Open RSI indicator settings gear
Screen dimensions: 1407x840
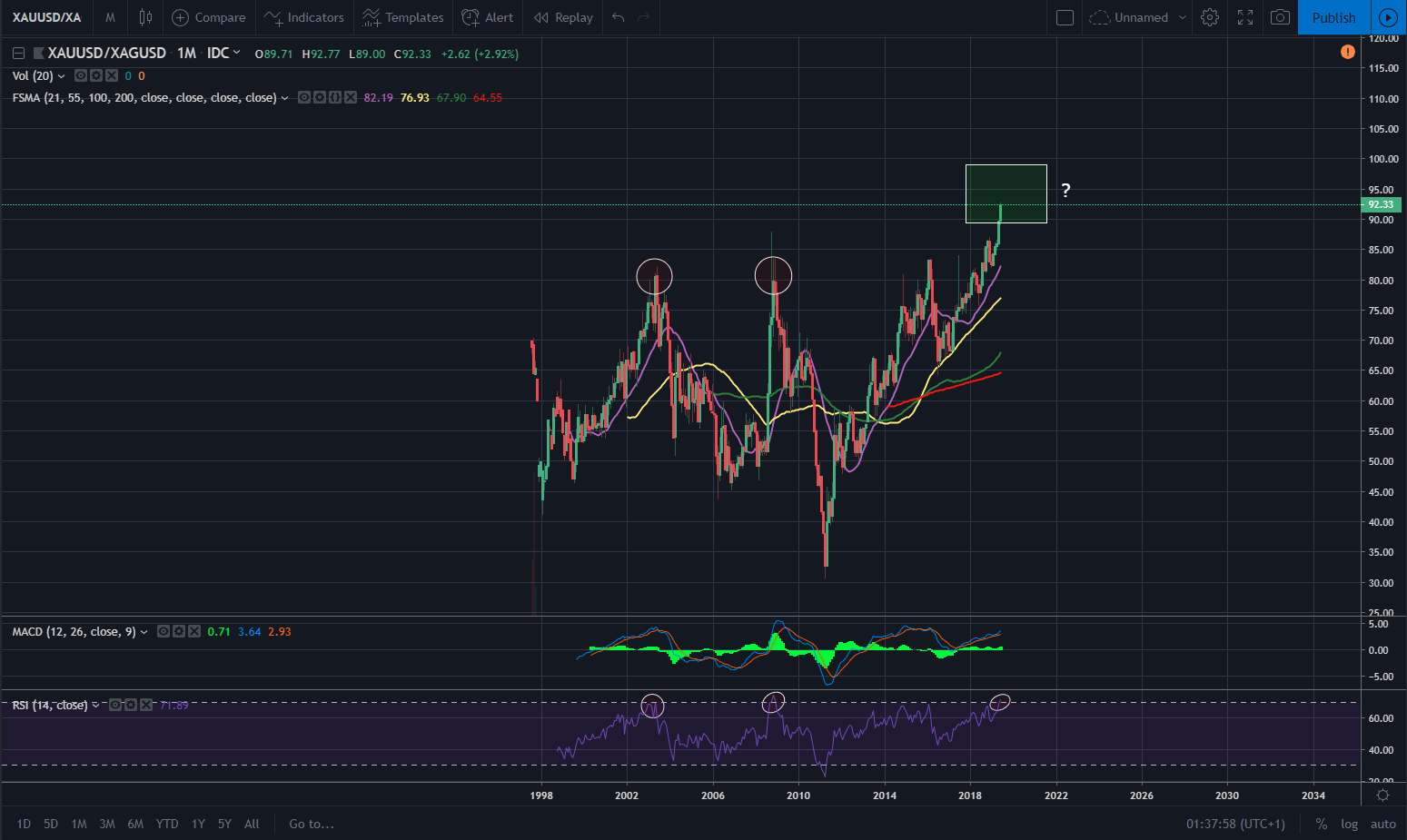coord(131,705)
